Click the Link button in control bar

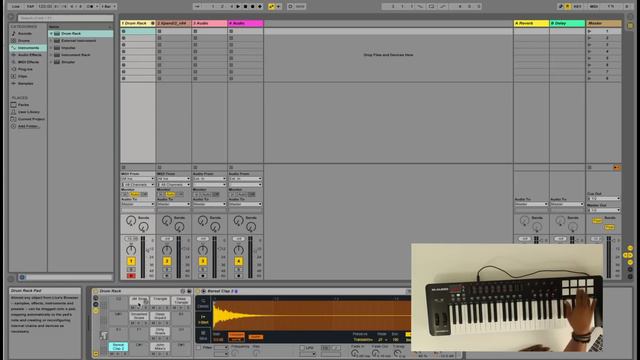16,7
